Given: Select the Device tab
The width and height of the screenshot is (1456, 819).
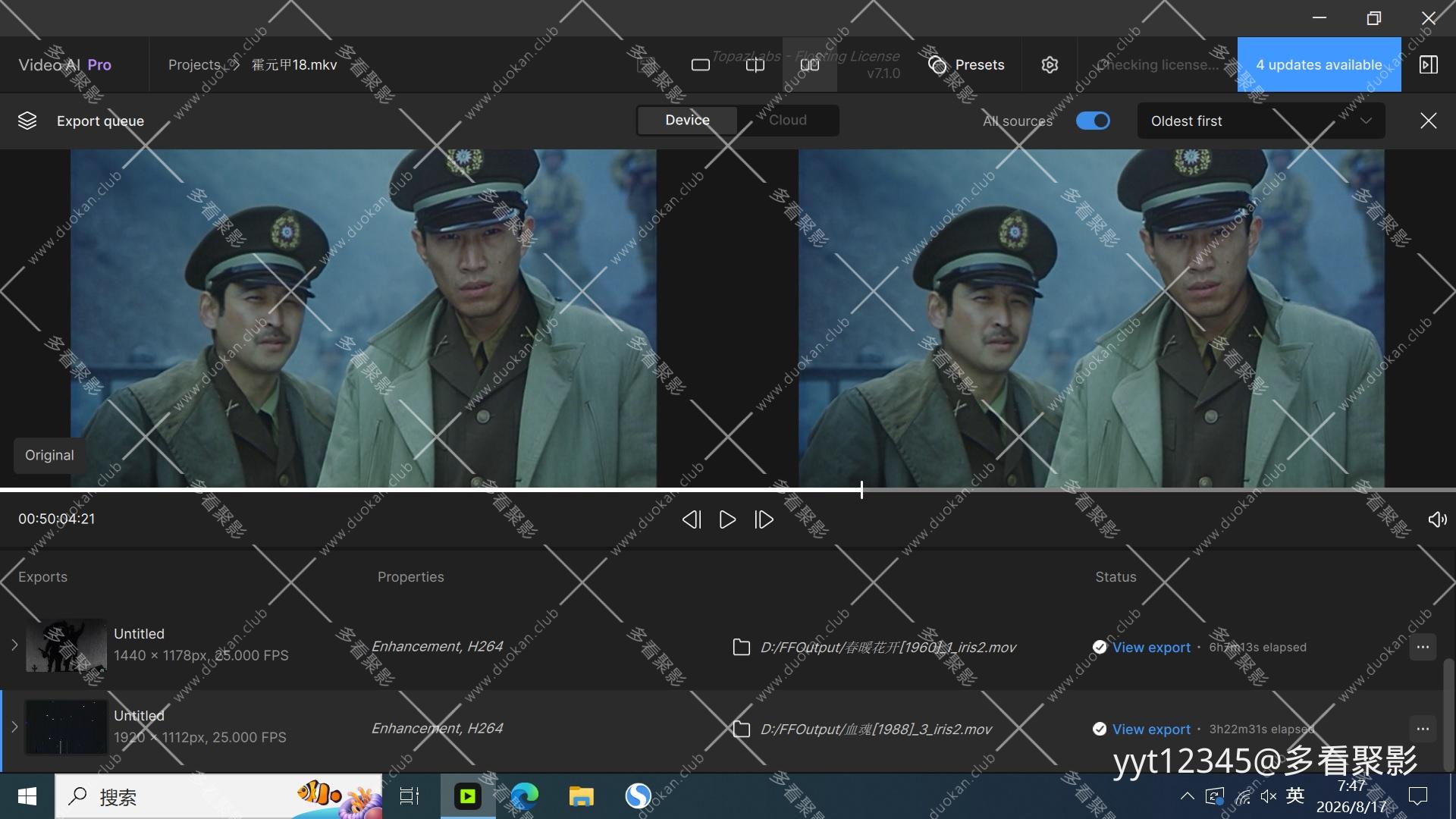Looking at the screenshot, I should [687, 121].
